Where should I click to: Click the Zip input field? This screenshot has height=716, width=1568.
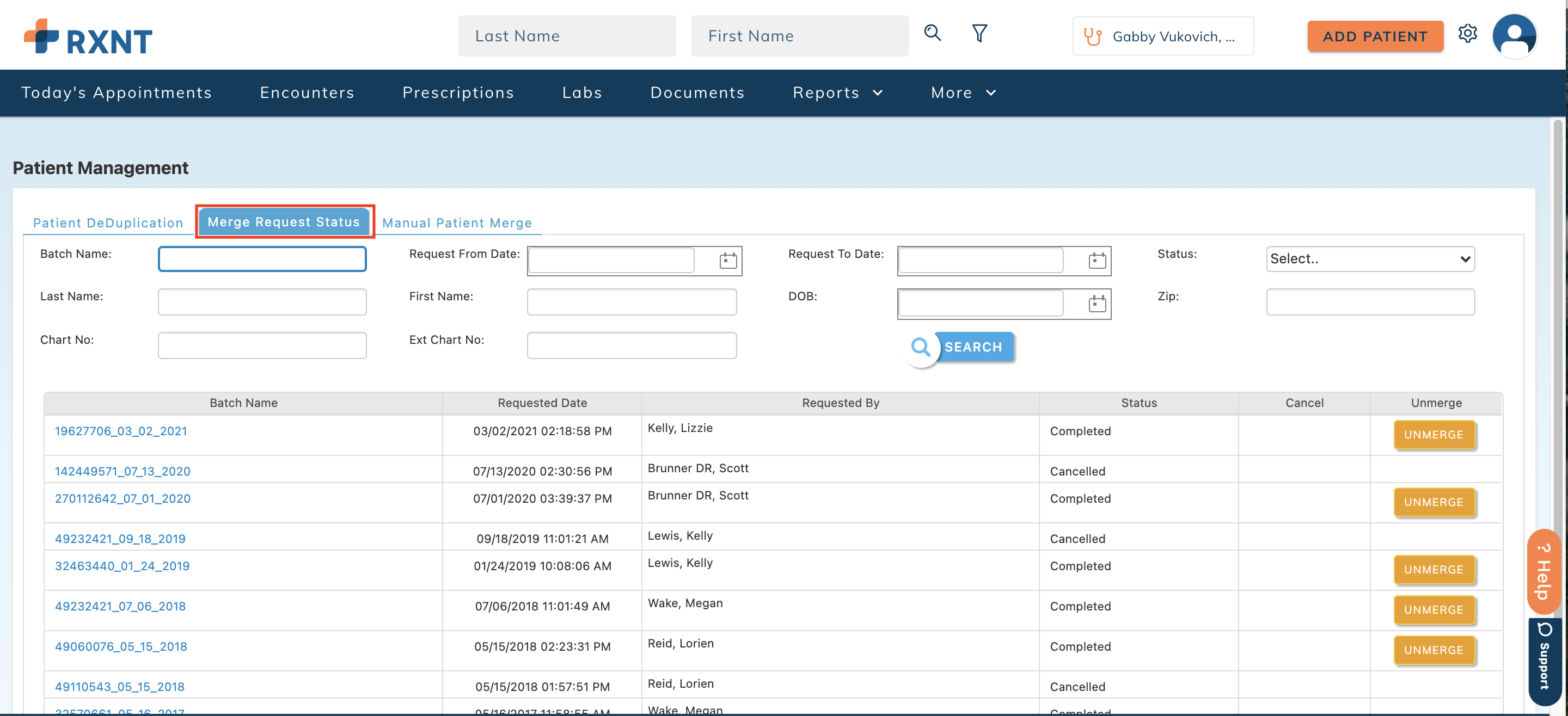tap(1370, 302)
